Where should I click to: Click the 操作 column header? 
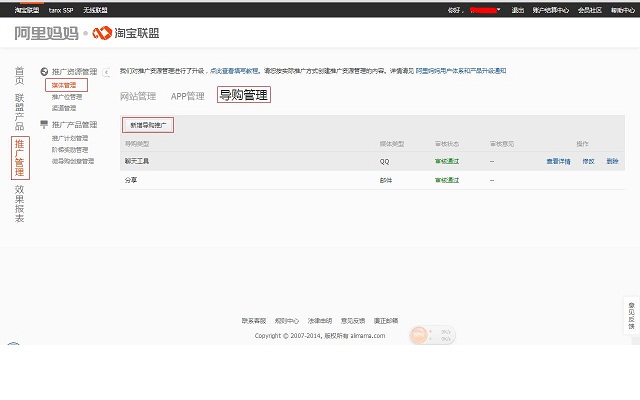pos(582,144)
